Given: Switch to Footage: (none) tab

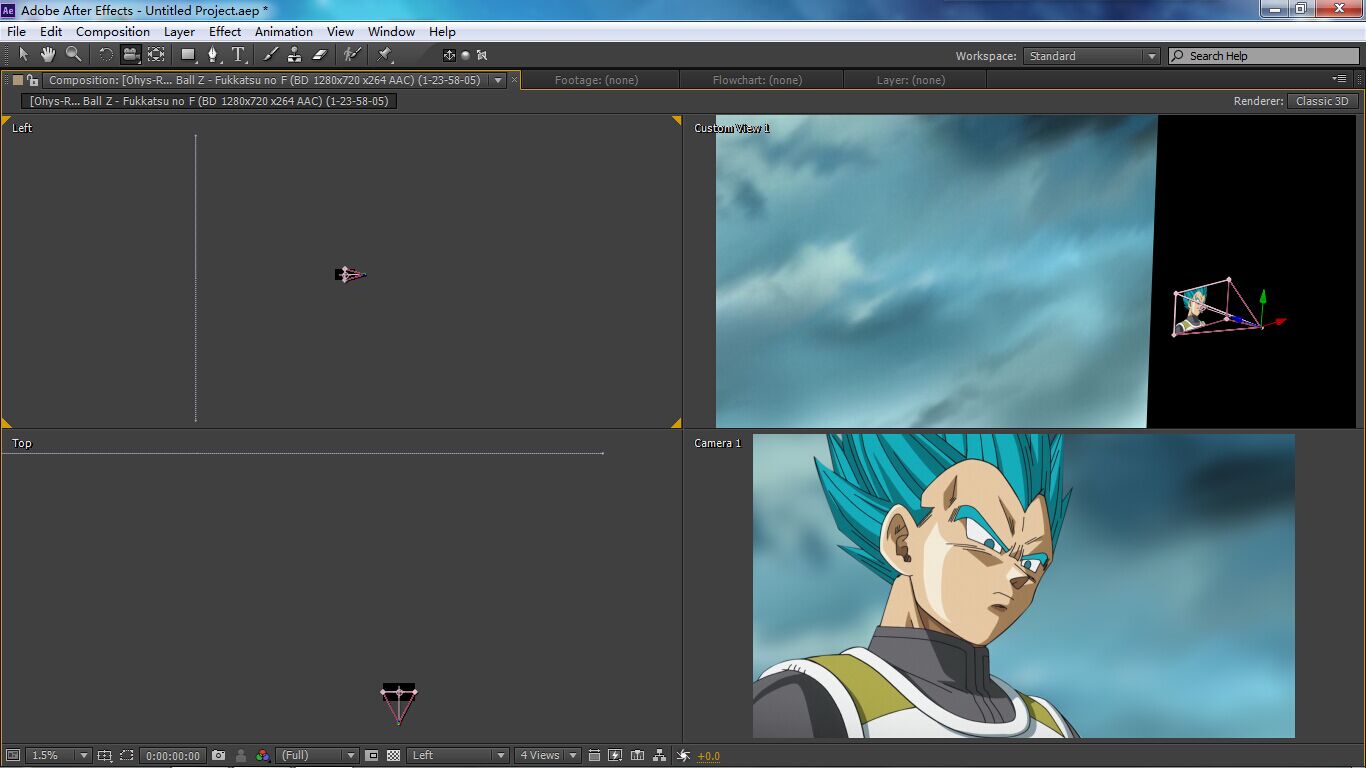Looking at the screenshot, I should 596,80.
